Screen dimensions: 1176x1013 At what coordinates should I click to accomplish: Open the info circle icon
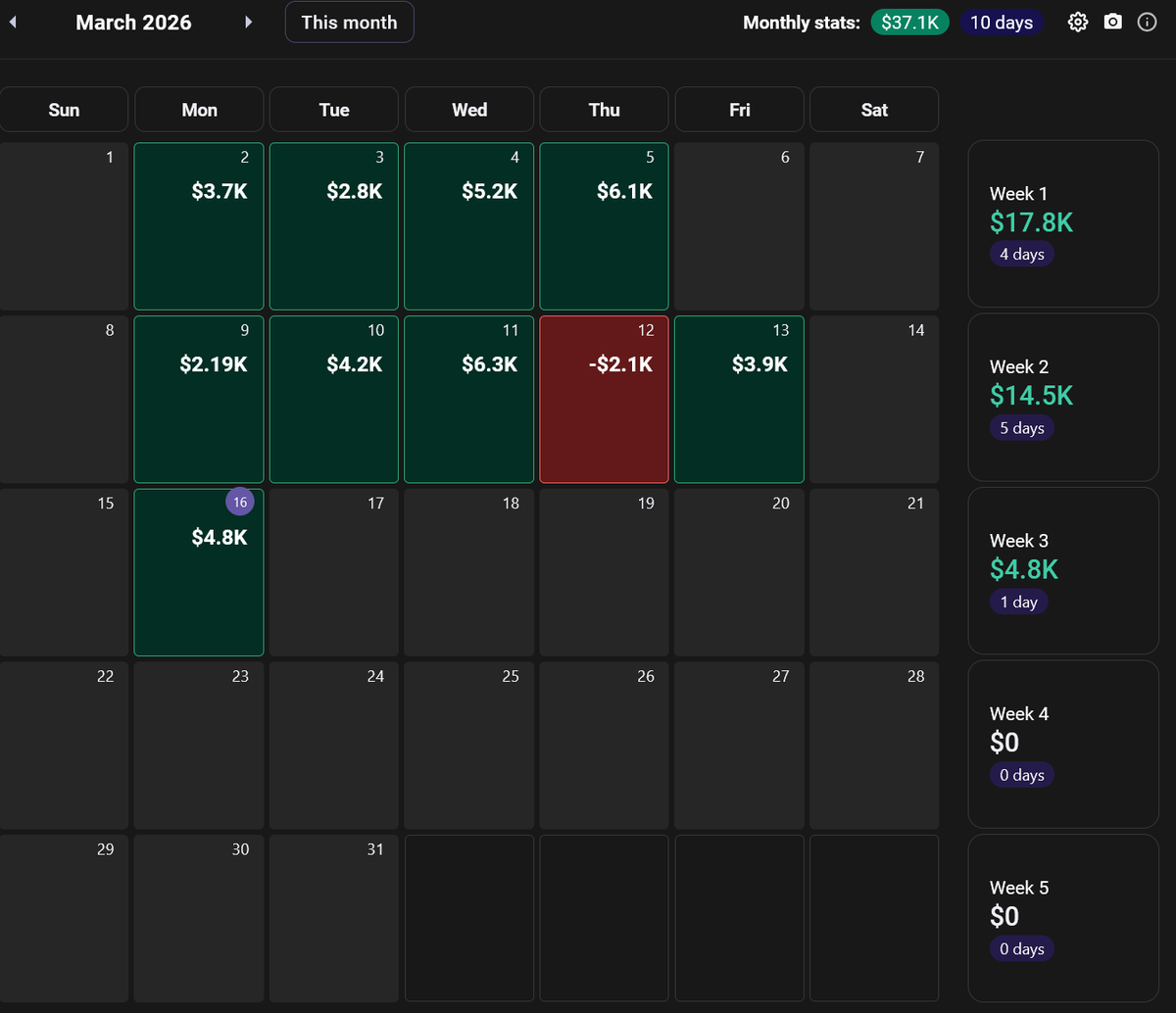pos(1148,22)
